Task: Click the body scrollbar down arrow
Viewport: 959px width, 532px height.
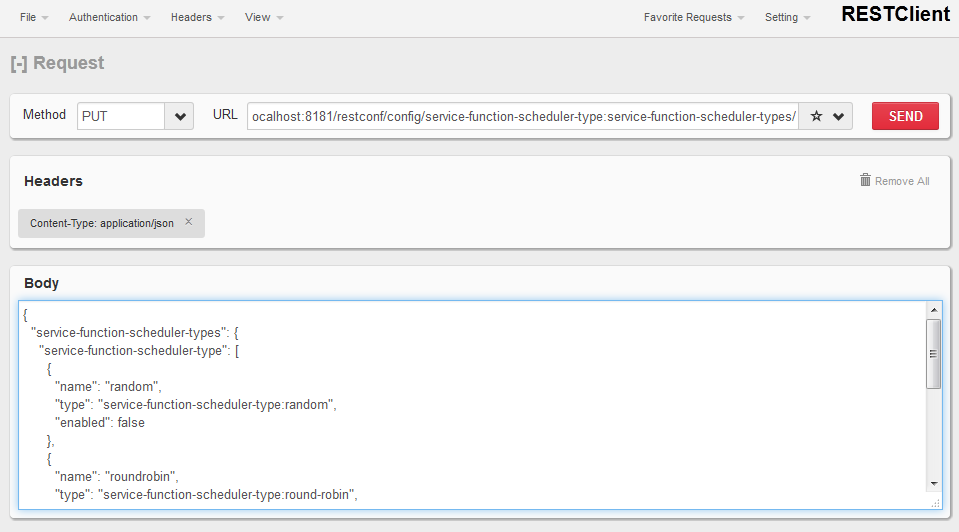Action: point(934,484)
